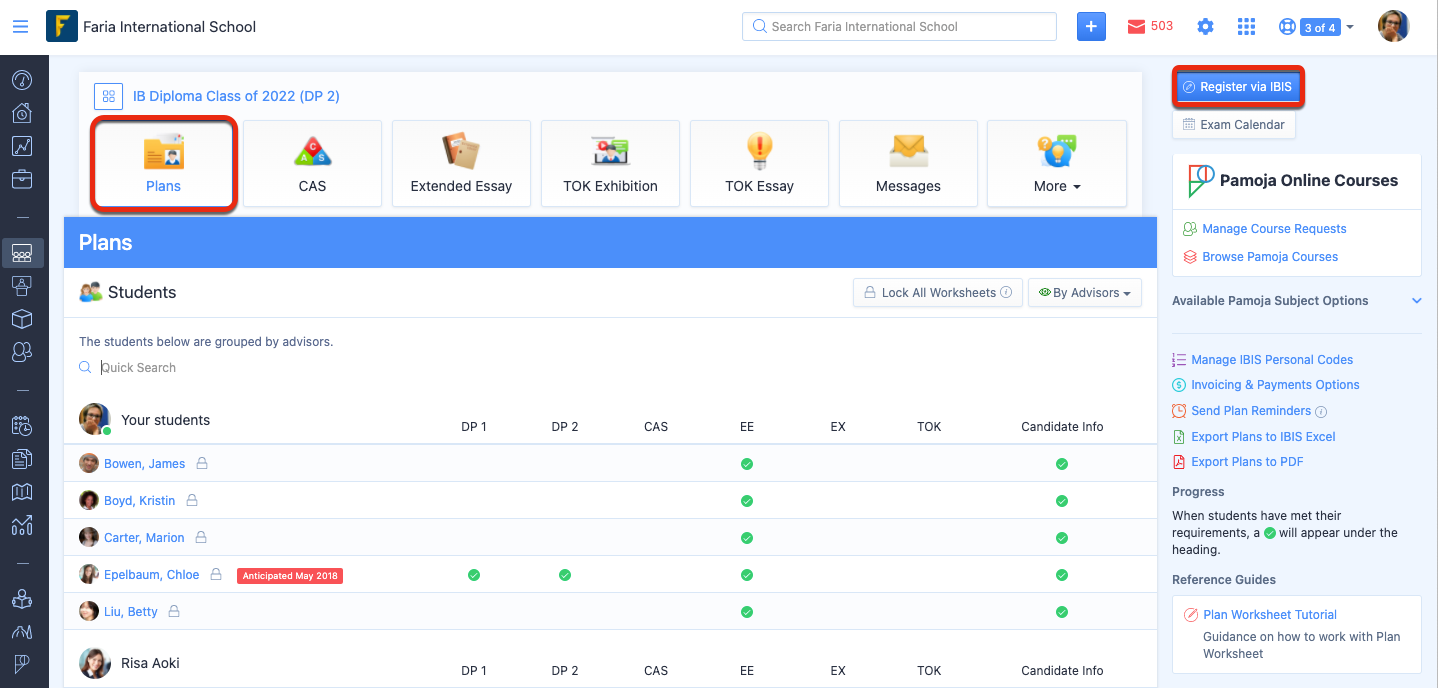Toggle lock icon for Bowen, James

coord(202,464)
